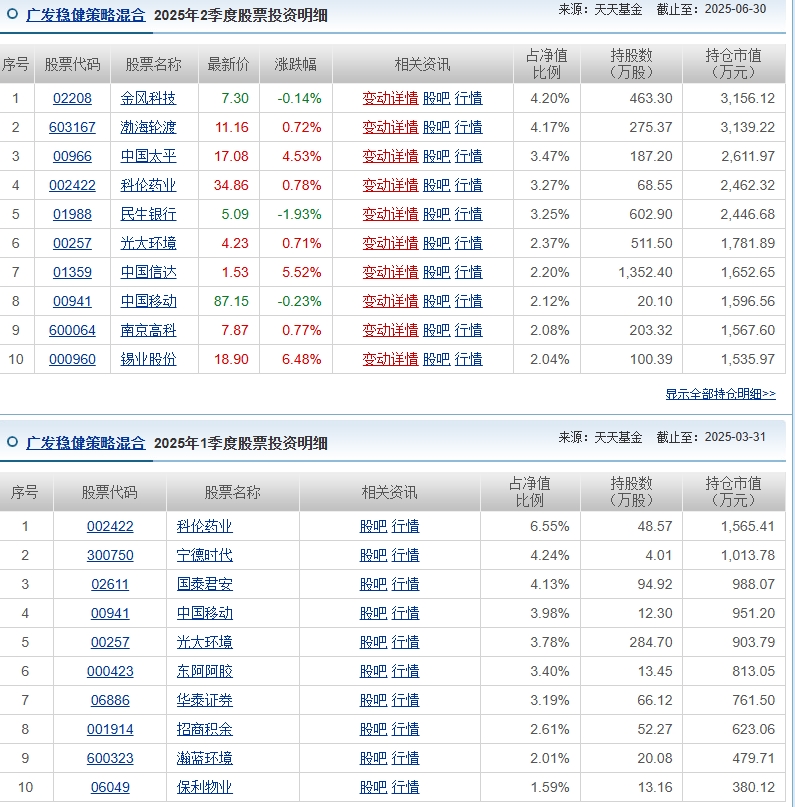This screenshot has height=807, width=795.
Task: Open stock code 00941 in 2季度 table
Action: coord(72,301)
